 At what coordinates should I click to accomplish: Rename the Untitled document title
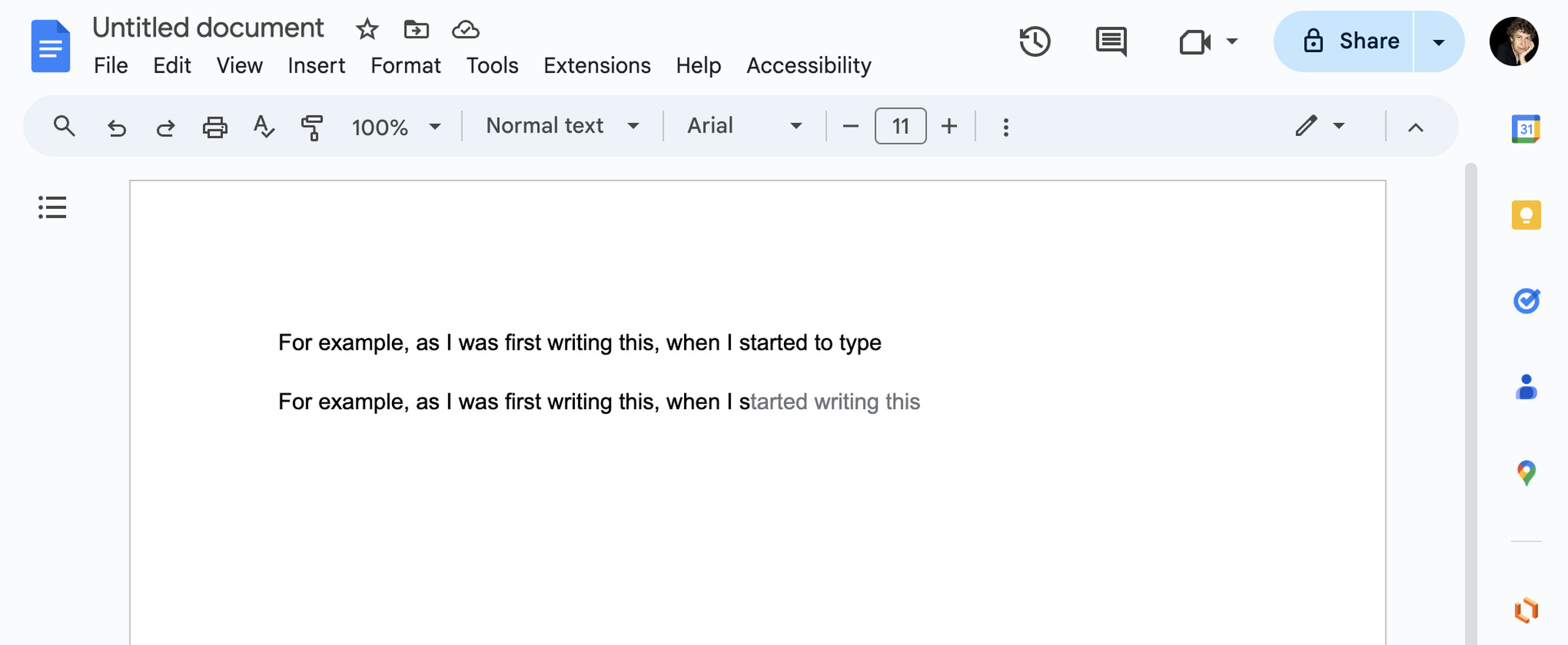208,27
